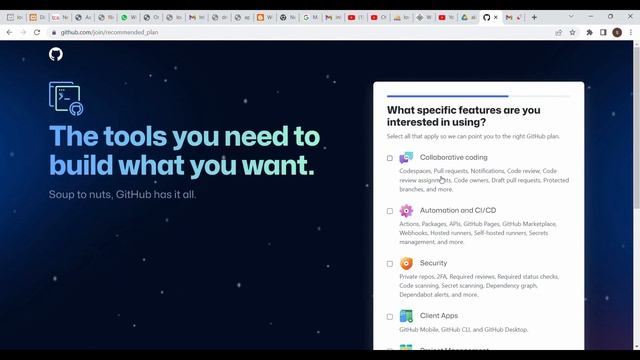The height and width of the screenshot is (360, 640).
Task: Switch to the Google Drive tab
Action: point(469,18)
